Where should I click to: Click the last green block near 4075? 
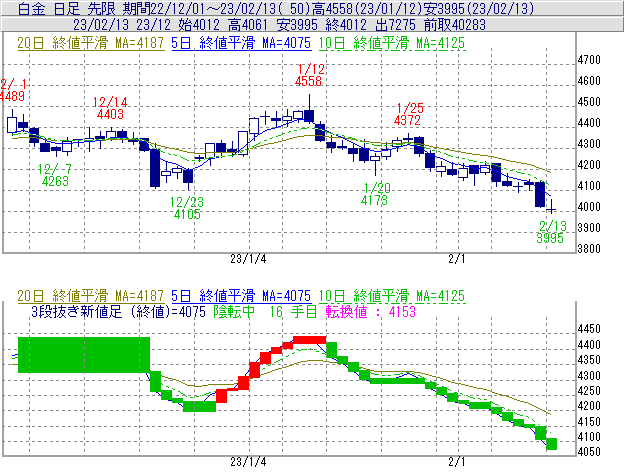point(552,444)
